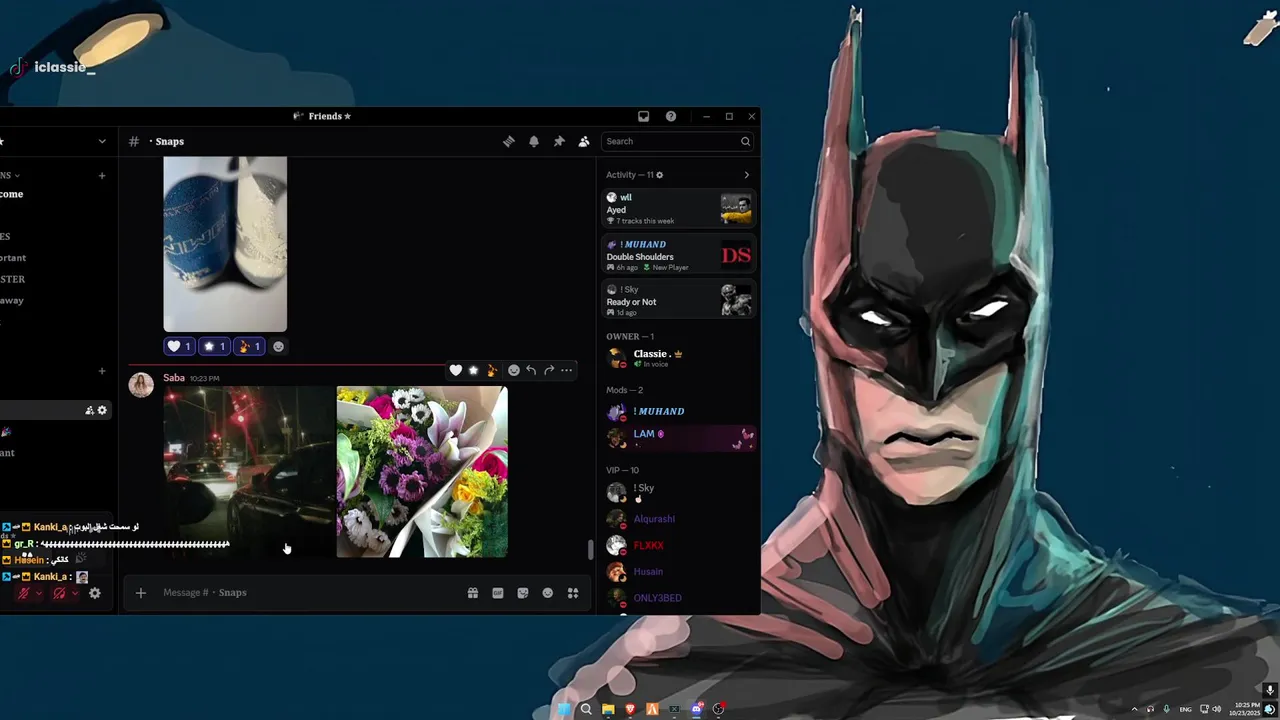Open emoji picker in message bar
This screenshot has height=720, width=1280.
[548, 593]
